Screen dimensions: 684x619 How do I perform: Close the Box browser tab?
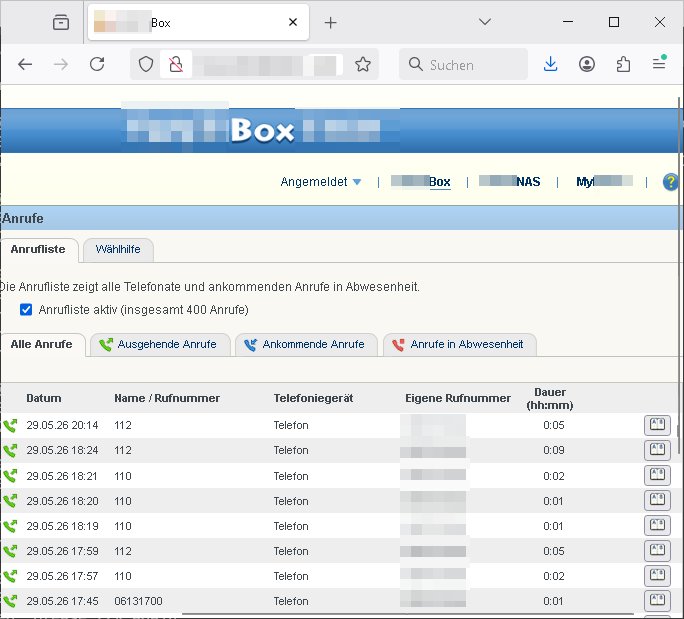point(293,22)
